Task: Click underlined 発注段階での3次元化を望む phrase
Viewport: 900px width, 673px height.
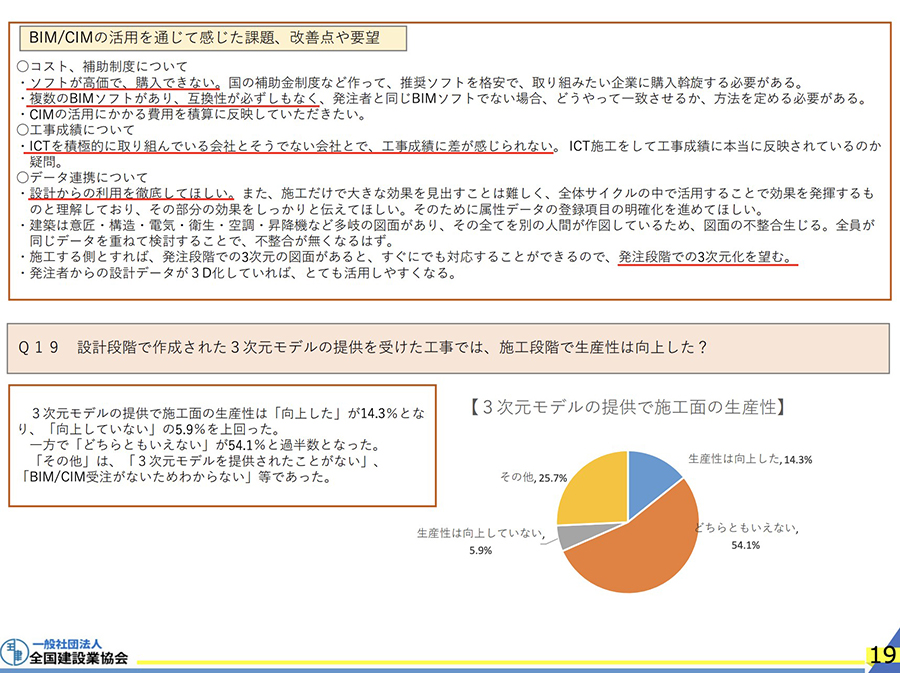Action: [x=706, y=256]
